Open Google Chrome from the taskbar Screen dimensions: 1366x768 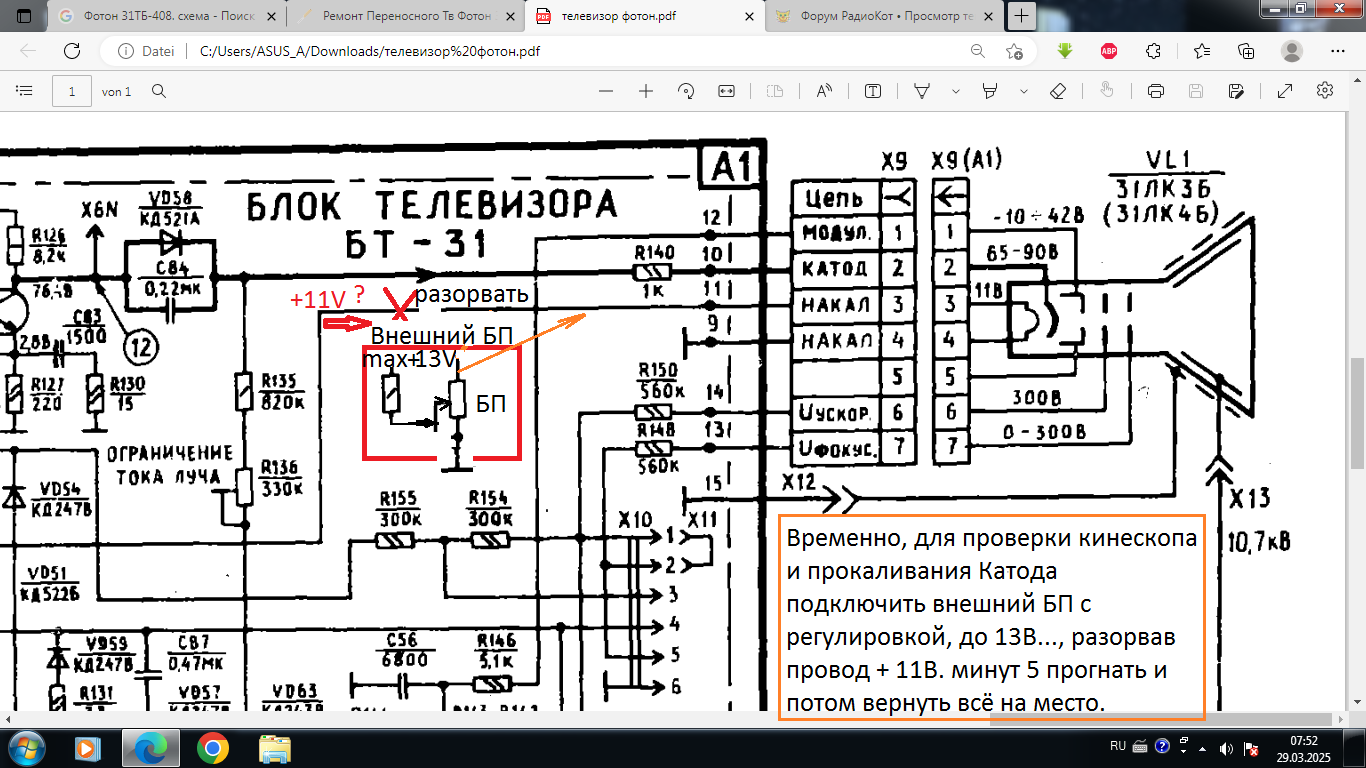coord(212,747)
